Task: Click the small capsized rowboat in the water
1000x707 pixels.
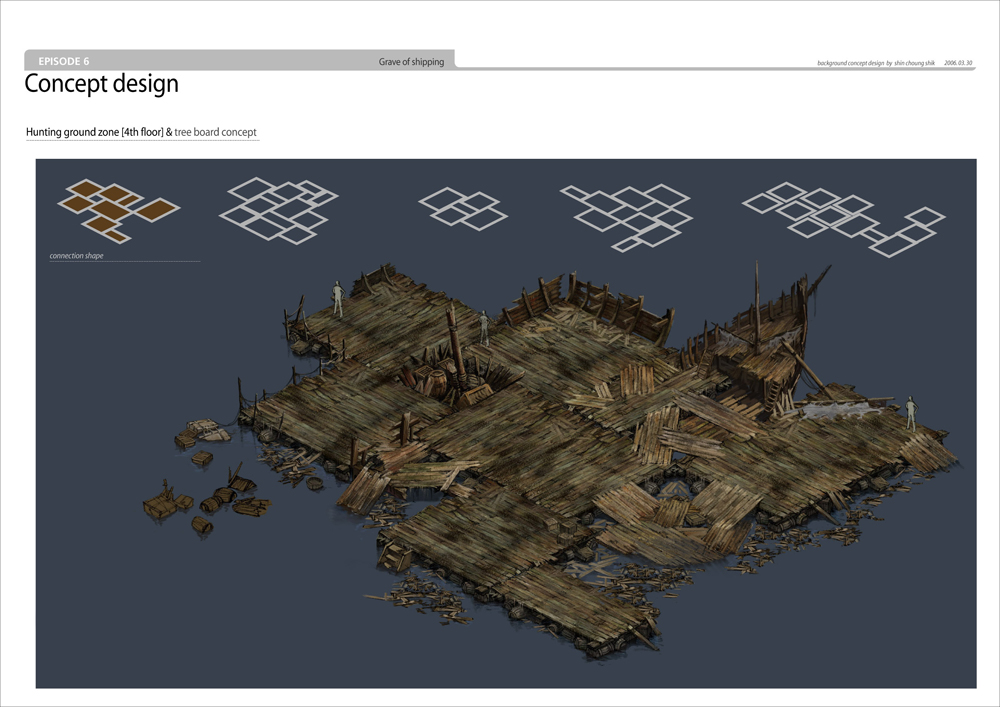Action: point(208,428)
